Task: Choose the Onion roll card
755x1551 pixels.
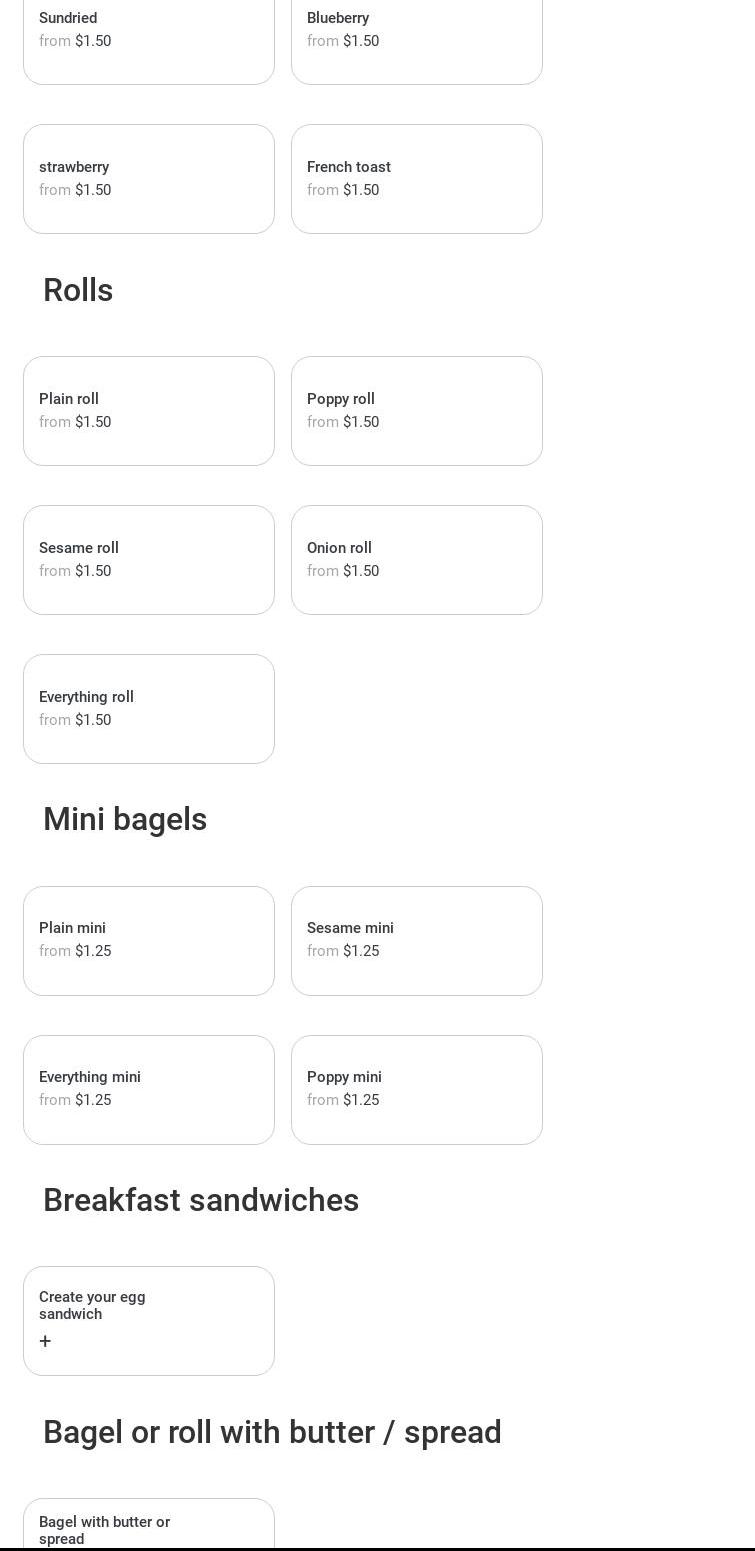Action: click(416, 560)
